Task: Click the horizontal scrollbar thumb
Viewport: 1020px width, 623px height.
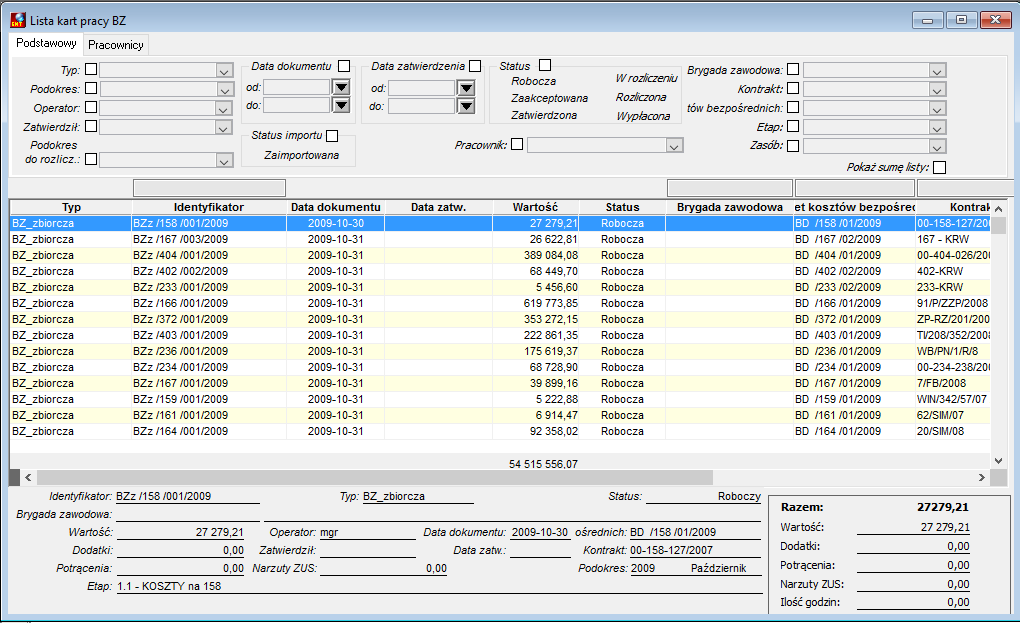Action: click(x=375, y=477)
